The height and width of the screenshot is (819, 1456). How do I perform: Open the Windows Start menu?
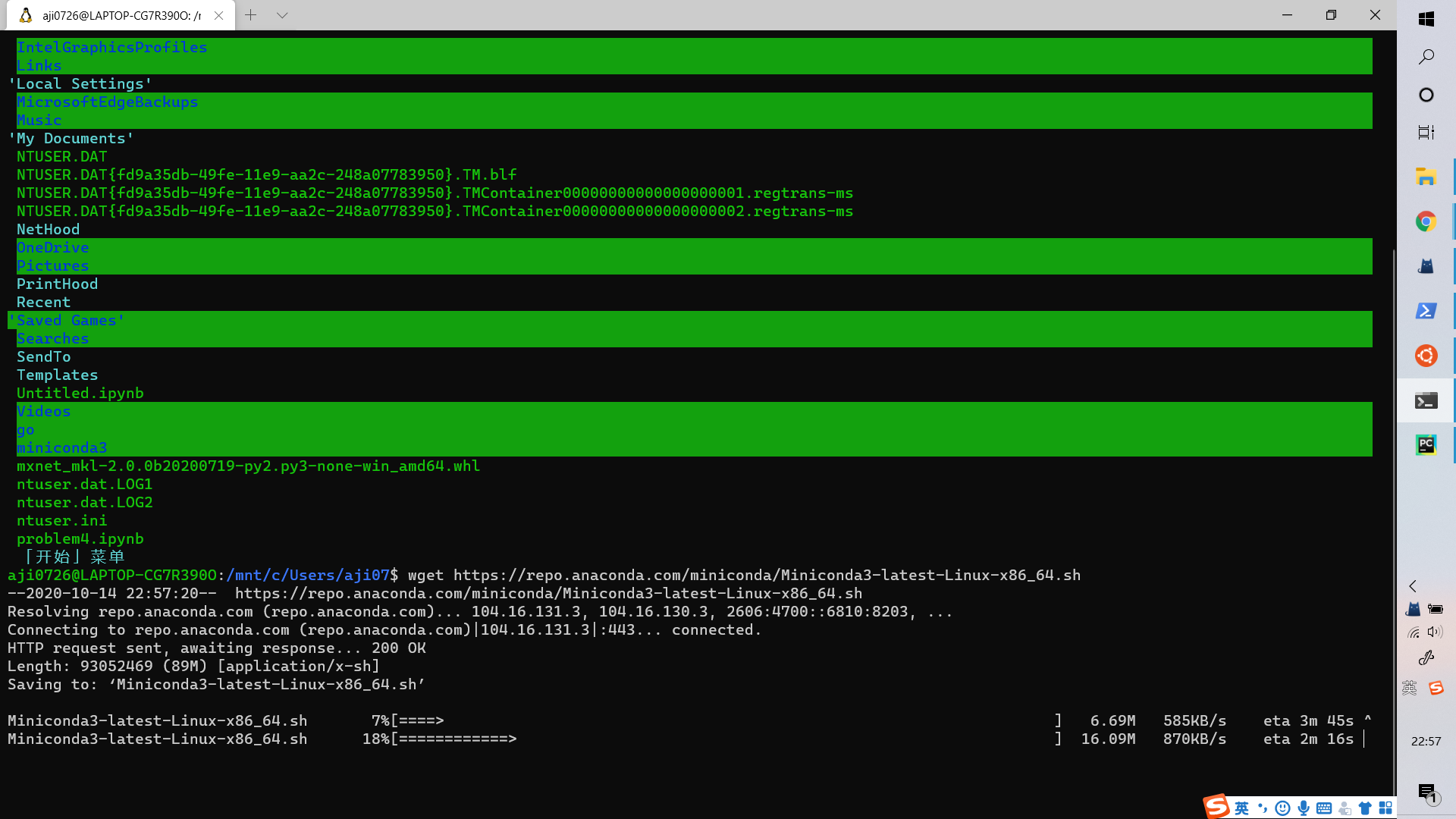coord(1426,19)
